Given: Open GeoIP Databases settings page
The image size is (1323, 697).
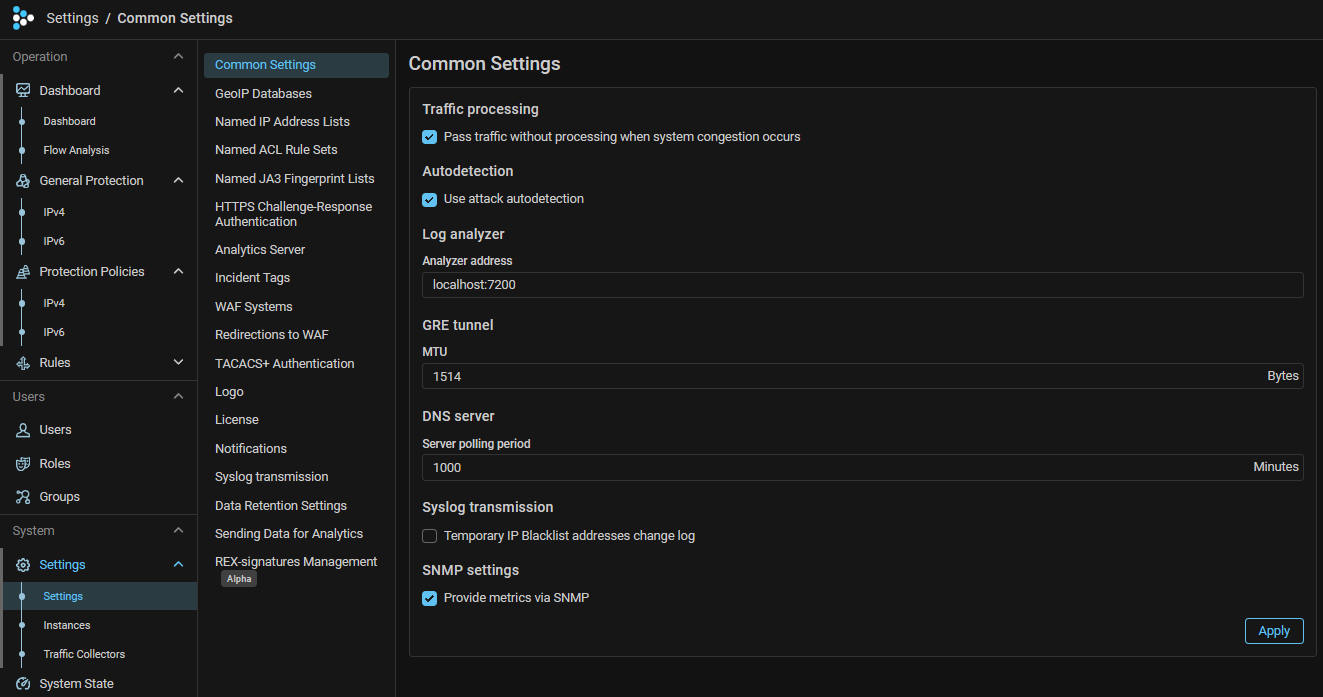Looking at the screenshot, I should pos(263,93).
